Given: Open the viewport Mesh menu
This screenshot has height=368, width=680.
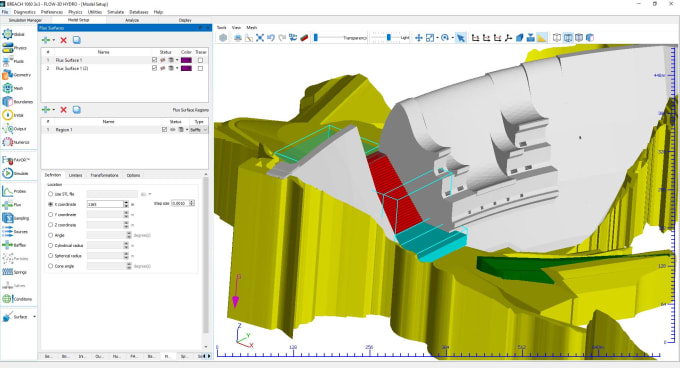Looking at the screenshot, I should click(x=252, y=27).
